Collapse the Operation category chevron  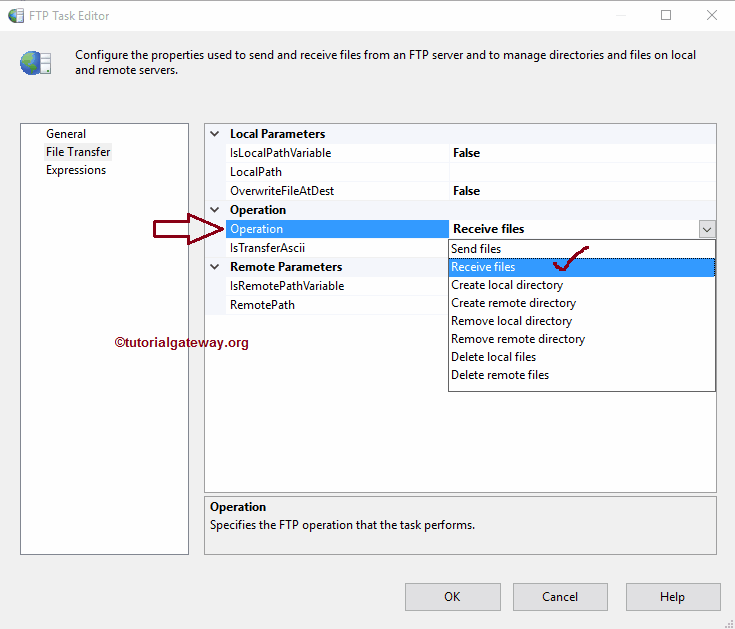(215, 210)
